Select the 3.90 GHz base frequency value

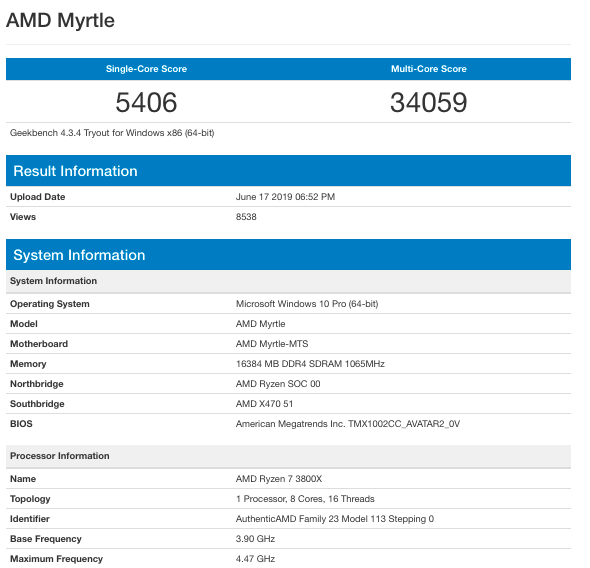pos(255,539)
